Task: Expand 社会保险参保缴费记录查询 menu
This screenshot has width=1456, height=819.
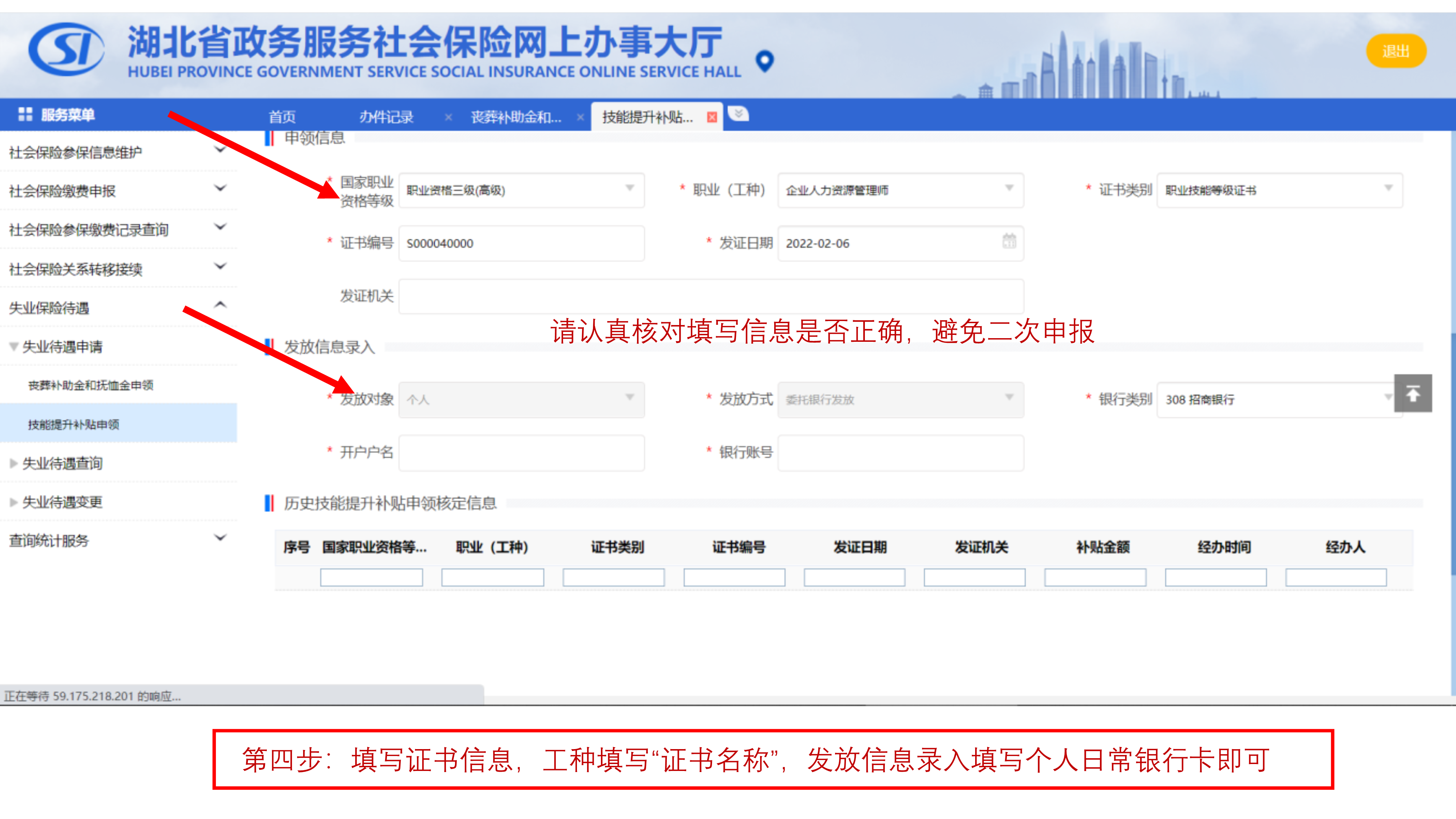Action: coord(118,229)
